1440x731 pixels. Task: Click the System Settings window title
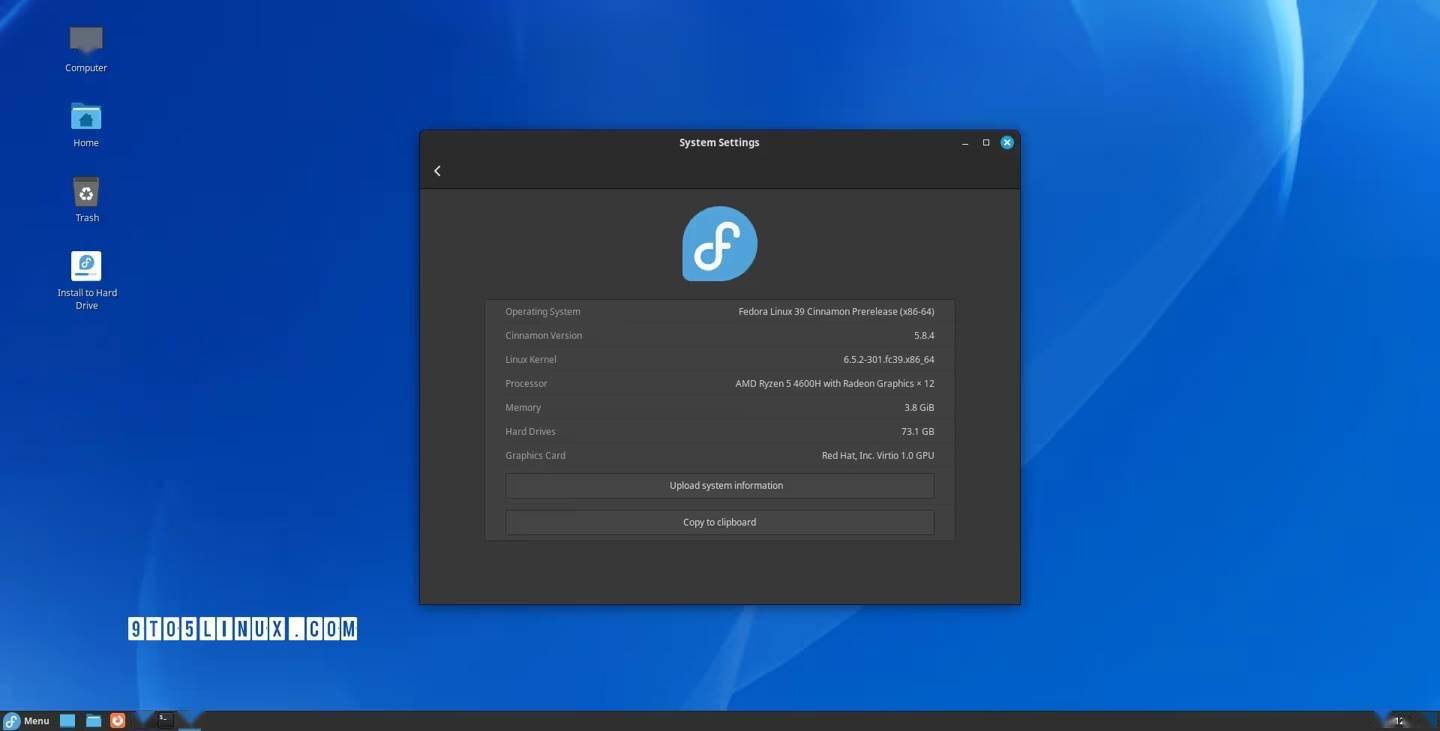[719, 143]
